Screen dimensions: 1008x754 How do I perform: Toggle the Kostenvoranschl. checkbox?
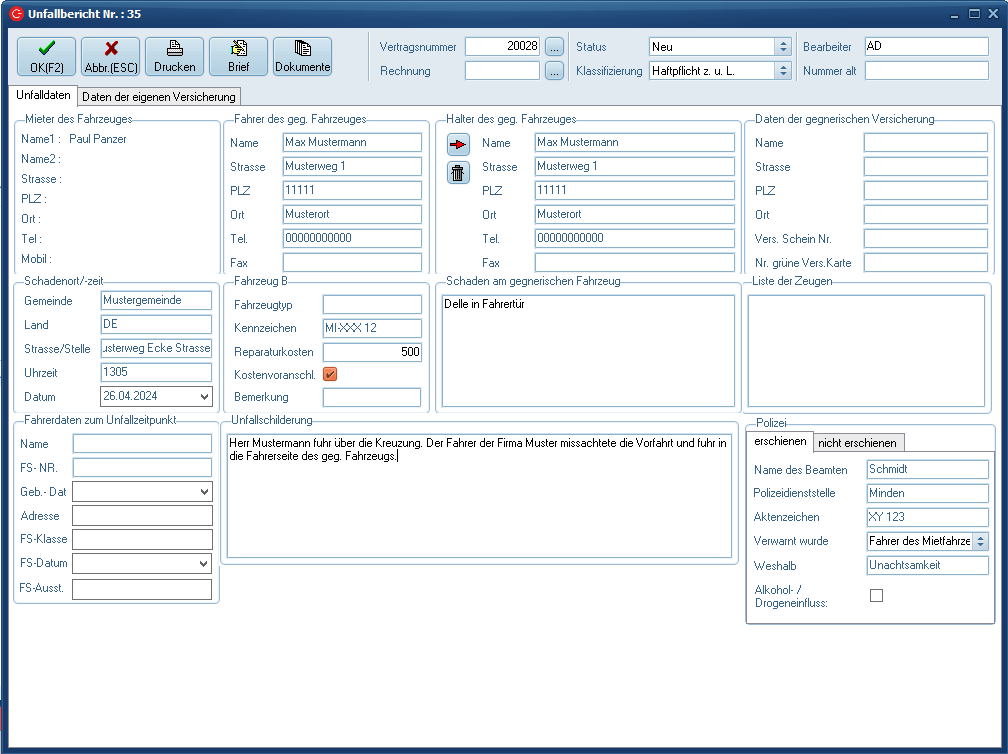pos(330,374)
